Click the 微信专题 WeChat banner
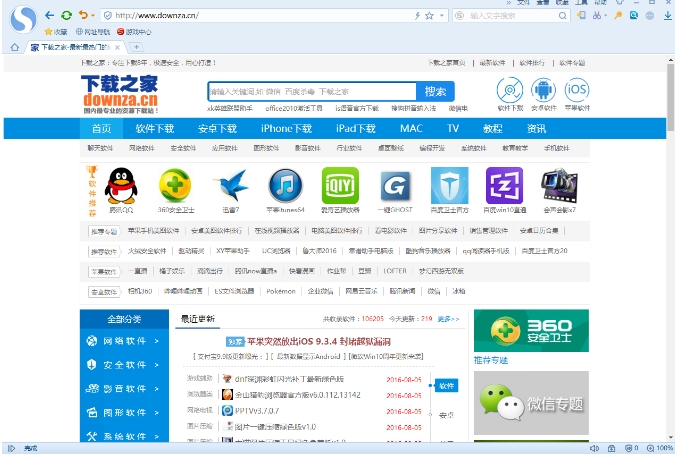 click(531, 403)
